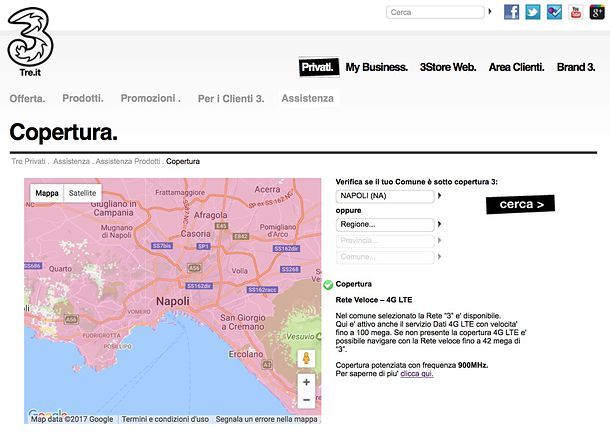Open the Google+ icon
The height and width of the screenshot is (434, 610).
597,12
